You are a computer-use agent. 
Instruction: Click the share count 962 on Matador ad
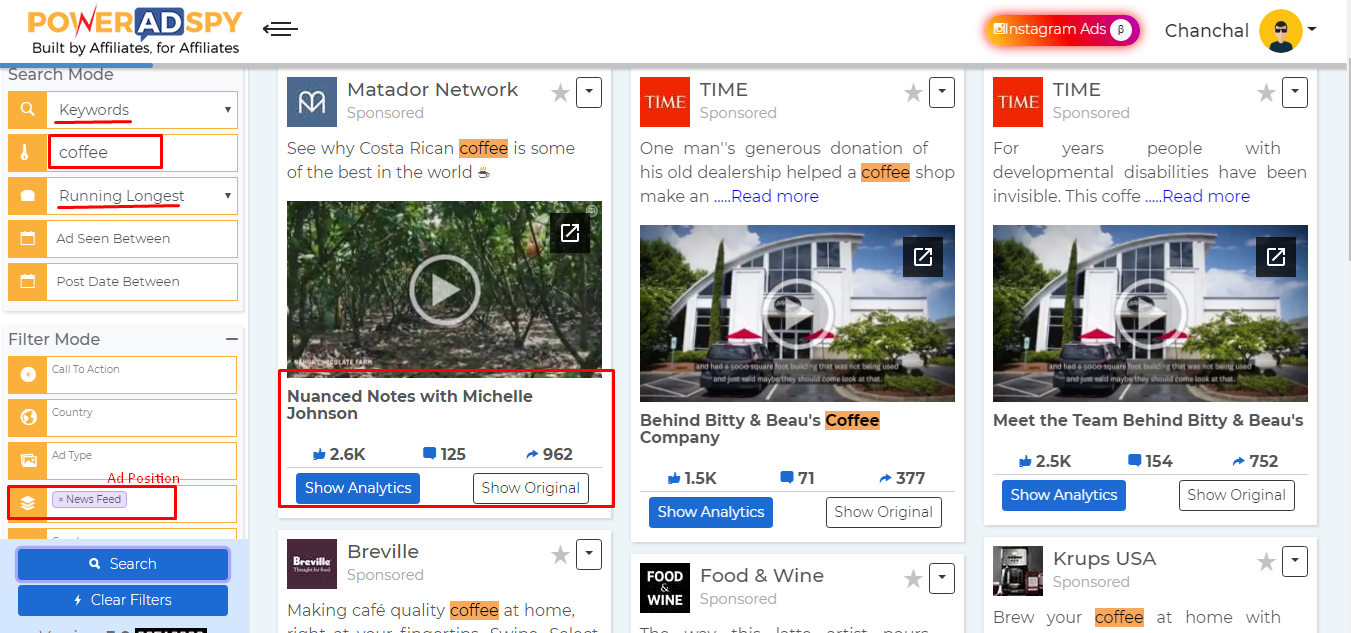point(549,454)
